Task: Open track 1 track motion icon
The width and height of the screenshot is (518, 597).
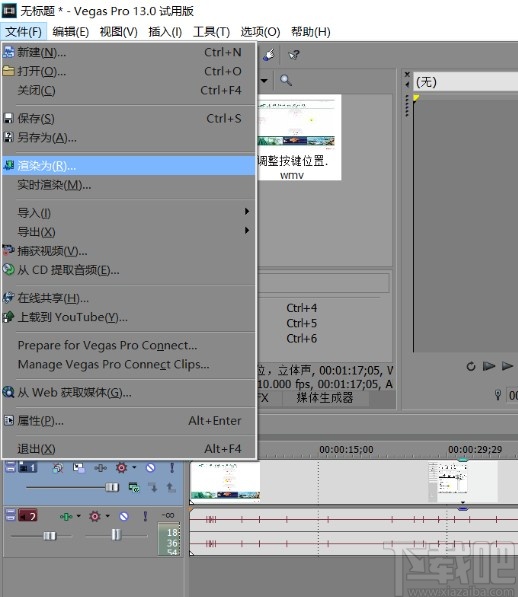Action: click(79, 468)
